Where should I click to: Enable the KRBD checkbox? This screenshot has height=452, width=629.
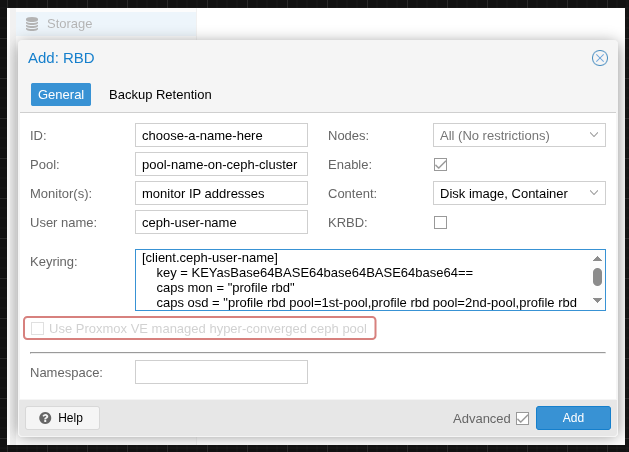pos(440,222)
